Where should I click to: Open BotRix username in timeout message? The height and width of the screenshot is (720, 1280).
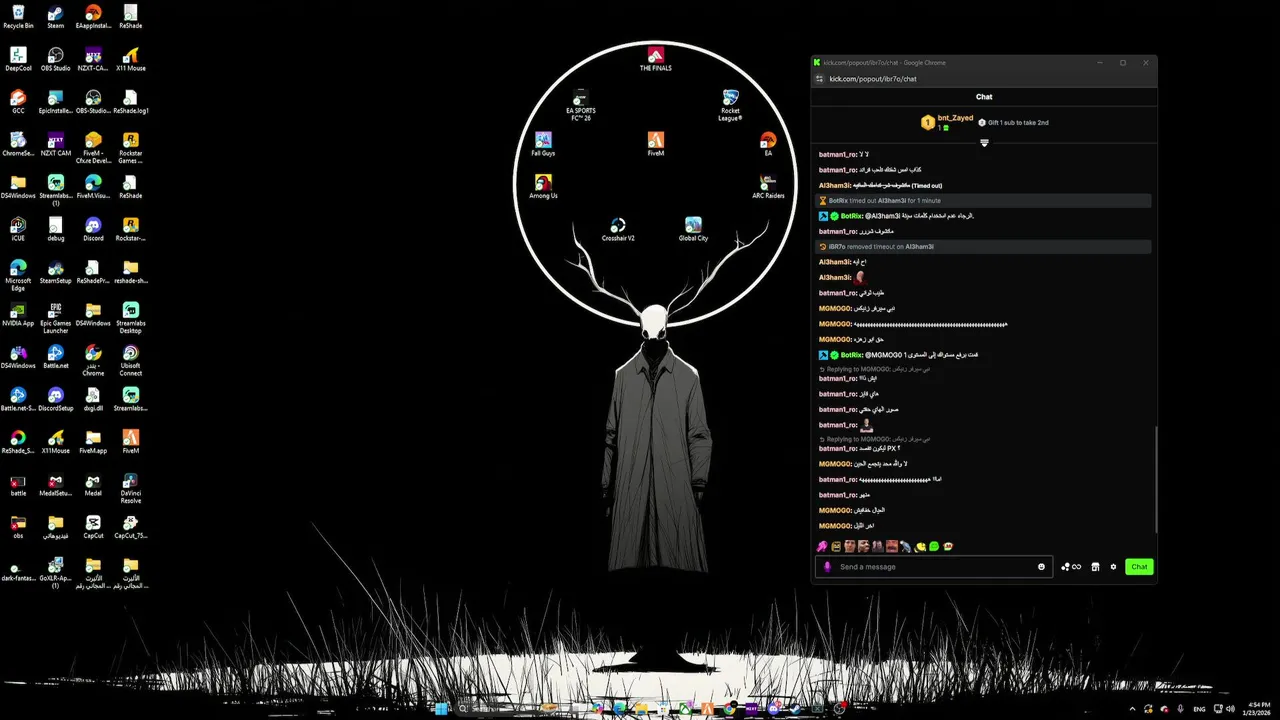pos(838,201)
